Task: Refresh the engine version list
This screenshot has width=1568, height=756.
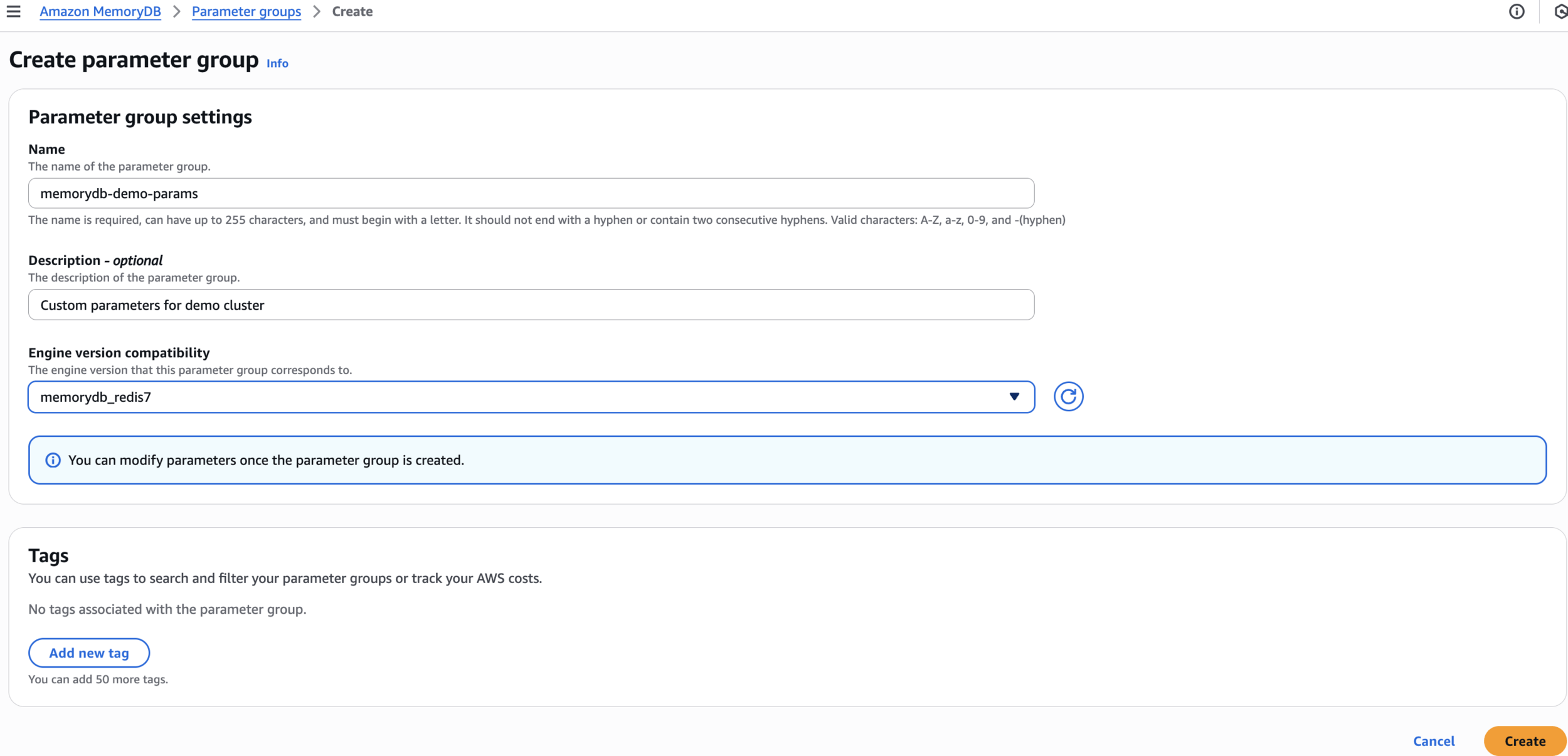Action: tap(1068, 396)
